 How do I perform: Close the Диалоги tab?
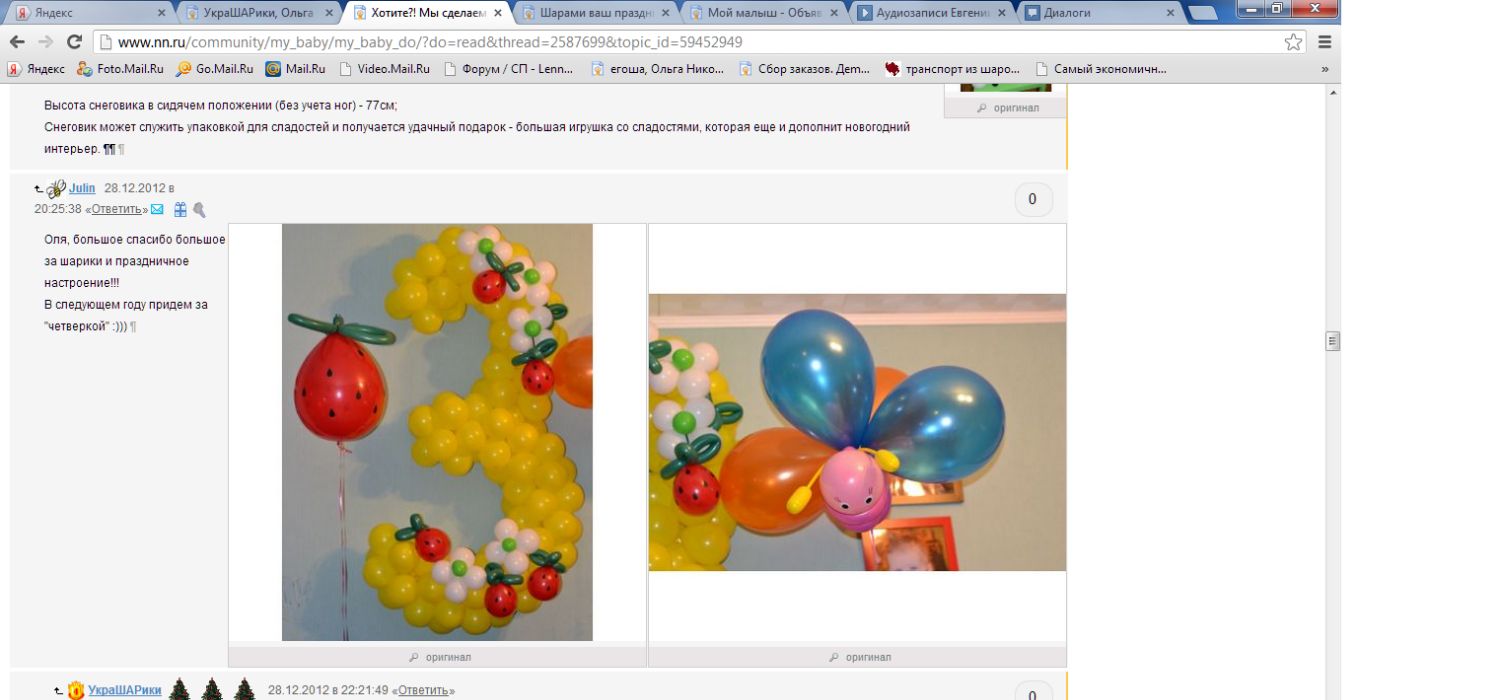click(1170, 13)
